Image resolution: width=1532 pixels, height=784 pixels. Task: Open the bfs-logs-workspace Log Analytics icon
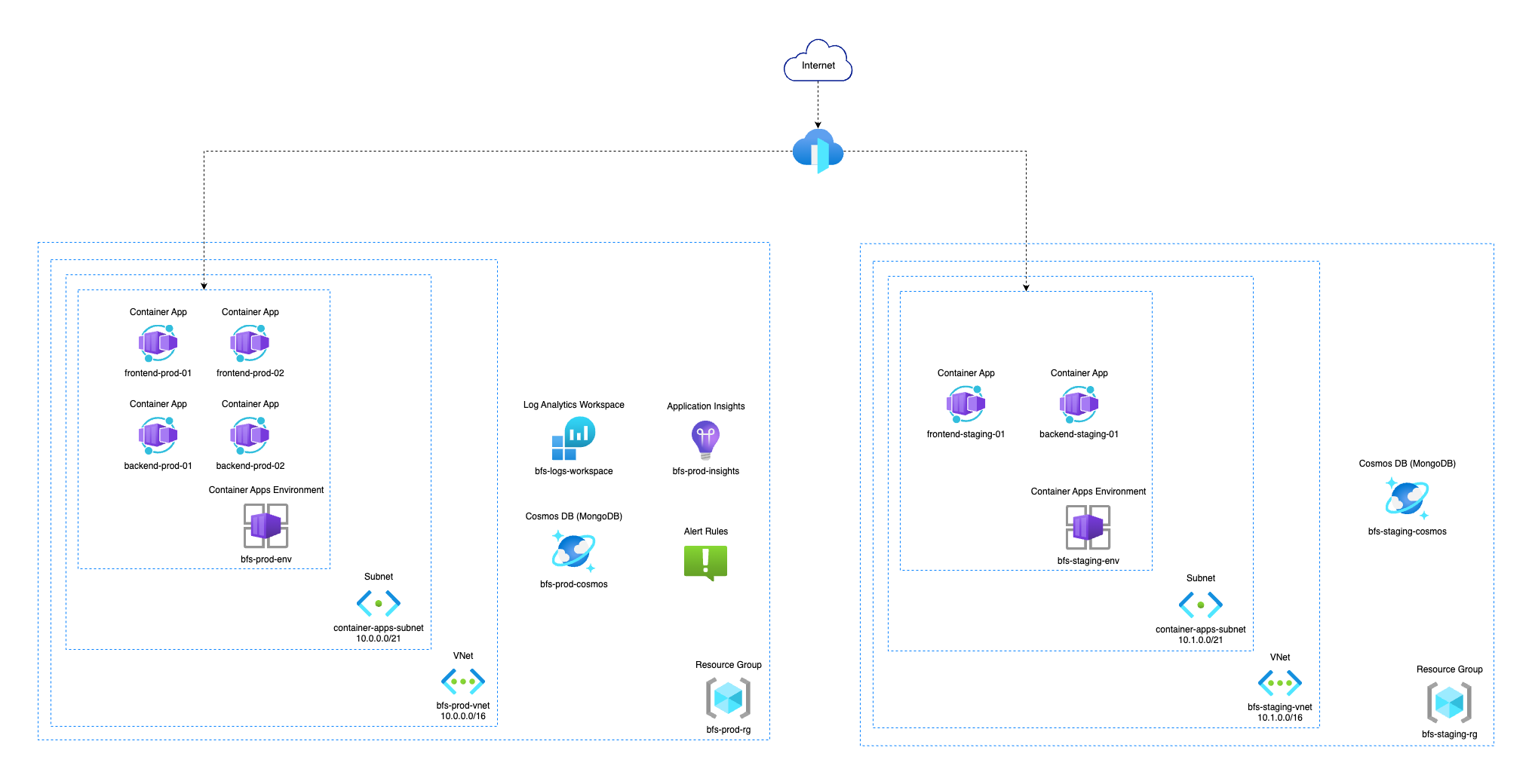(x=573, y=439)
